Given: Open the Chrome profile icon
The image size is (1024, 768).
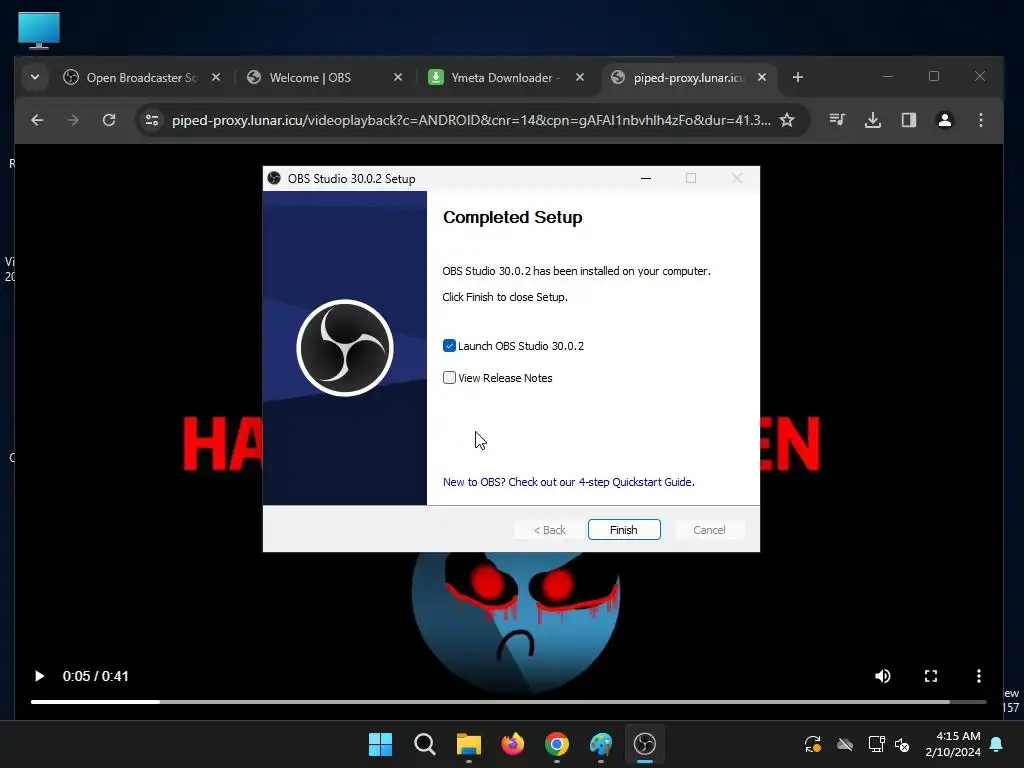Looking at the screenshot, I should pos(944,120).
